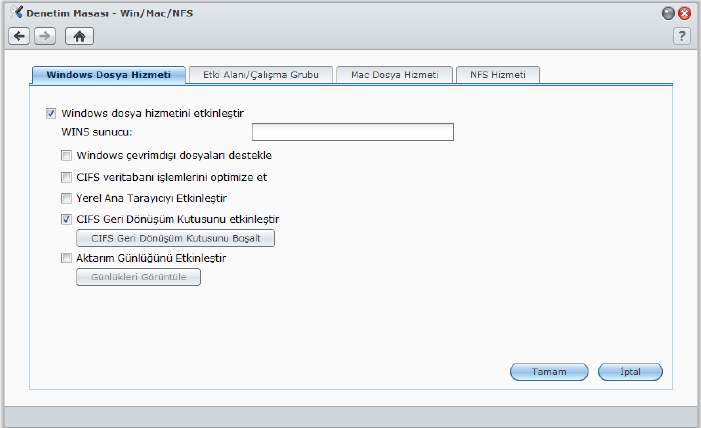Switch to the NFS Hizmeti tab
The width and height of the screenshot is (701, 428).
pos(498,75)
